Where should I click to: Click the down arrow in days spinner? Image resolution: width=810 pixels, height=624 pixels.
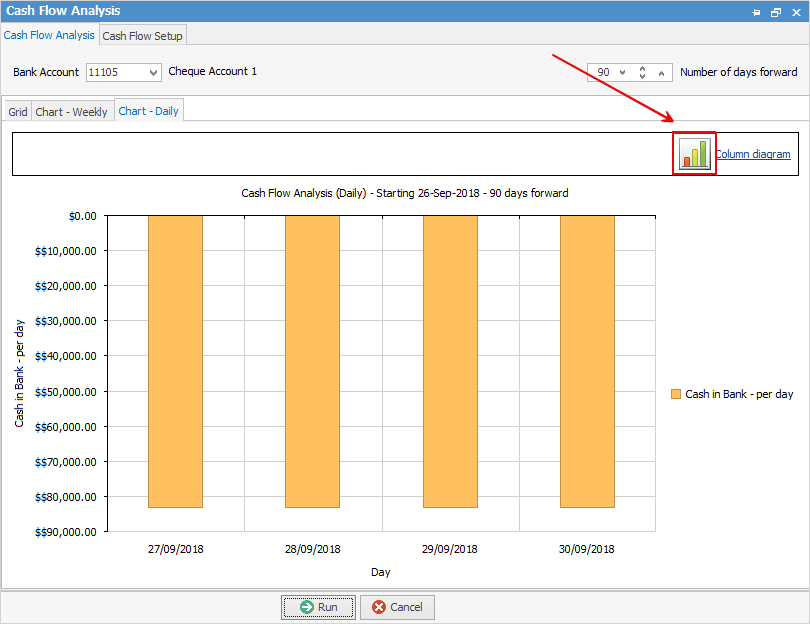pyautogui.click(x=622, y=72)
